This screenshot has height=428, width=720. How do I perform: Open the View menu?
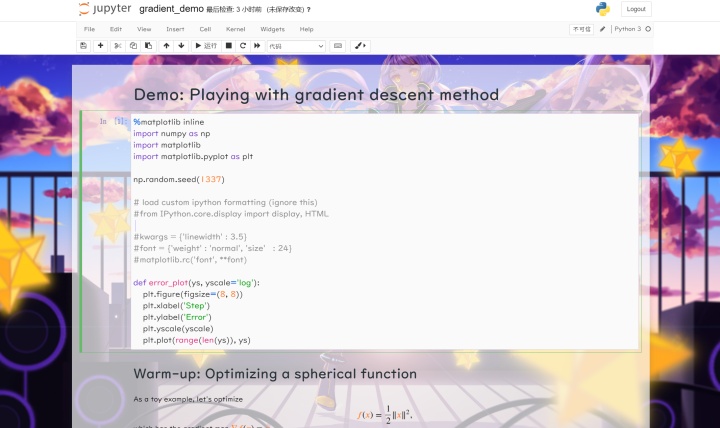(x=144, y=29)
